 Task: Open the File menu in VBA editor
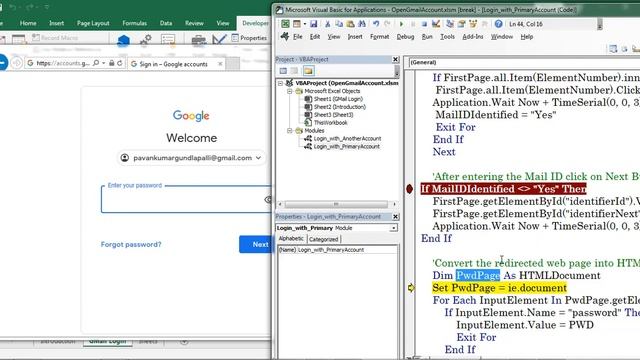click(x=298, y=37)
